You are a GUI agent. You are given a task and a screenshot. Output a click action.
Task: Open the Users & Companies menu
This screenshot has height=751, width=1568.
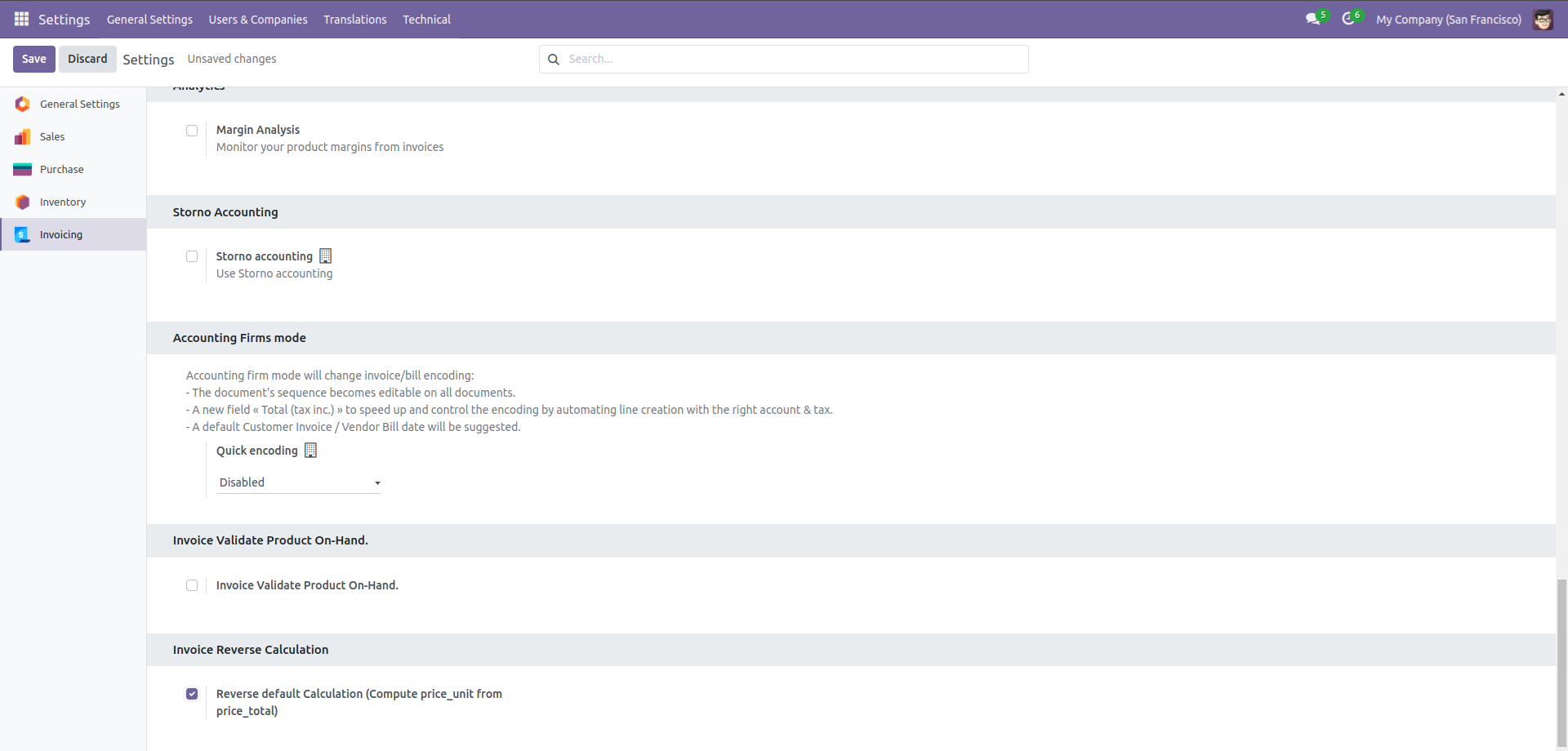click(258, 20)
